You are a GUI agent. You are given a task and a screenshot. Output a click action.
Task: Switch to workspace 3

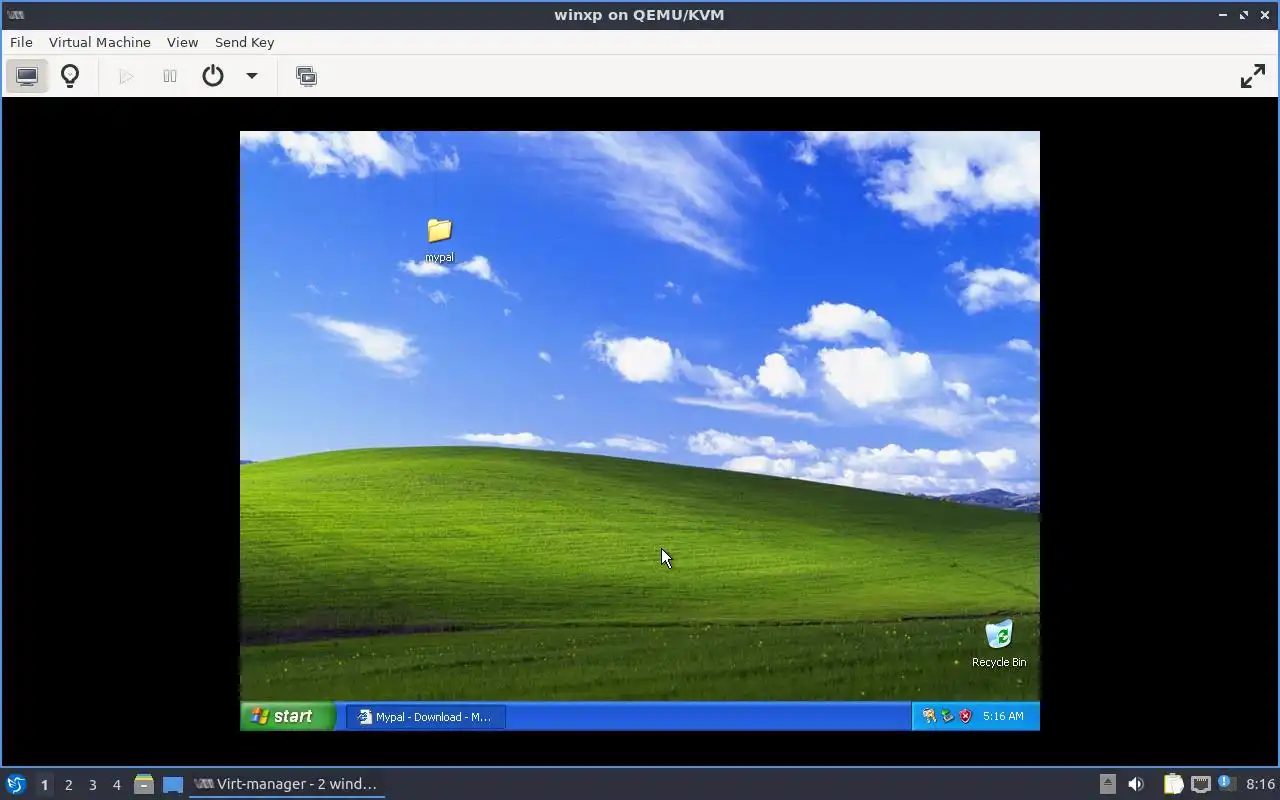(x=93, y=785)
